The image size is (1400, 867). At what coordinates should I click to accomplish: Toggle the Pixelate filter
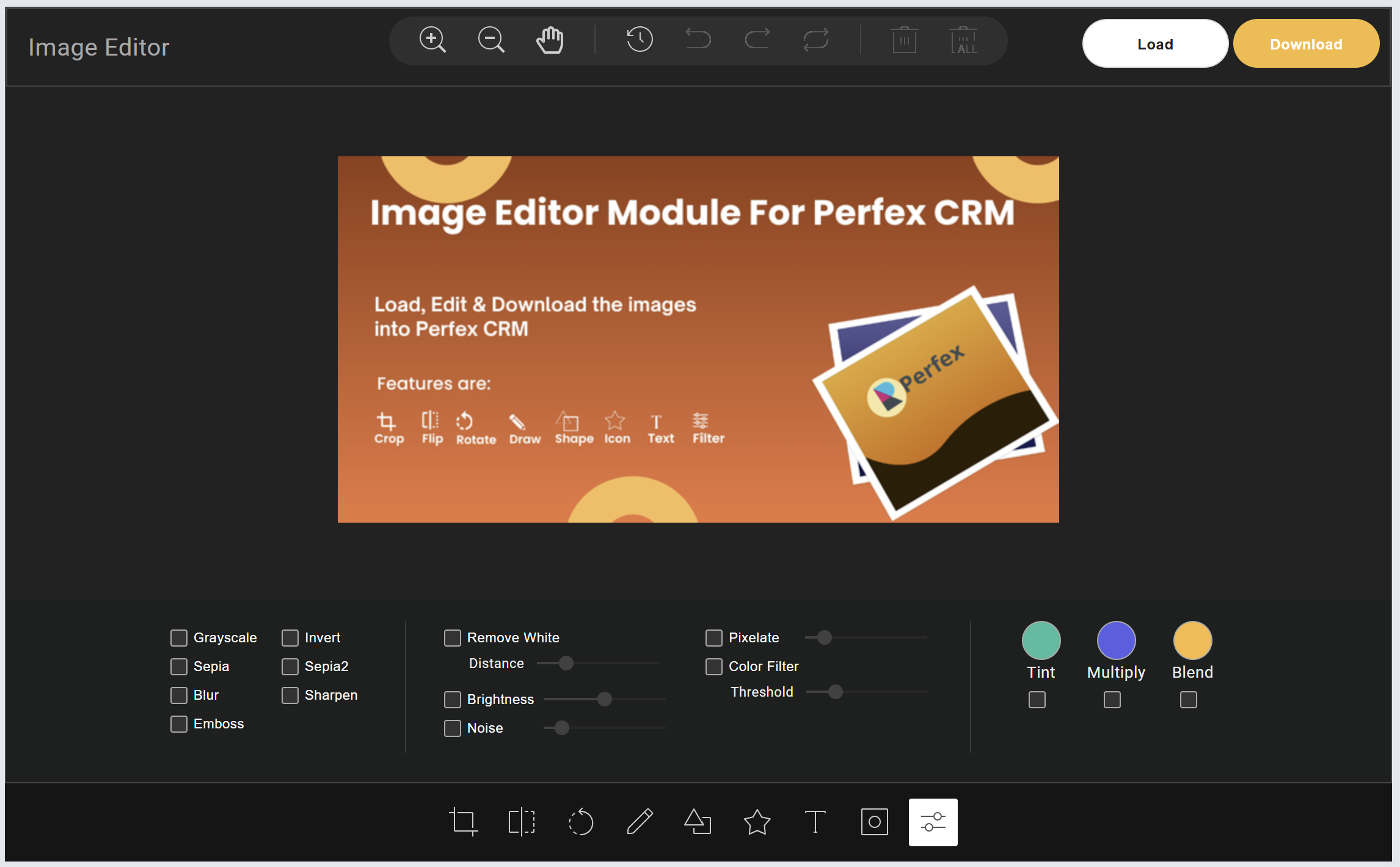coord(713,637)
